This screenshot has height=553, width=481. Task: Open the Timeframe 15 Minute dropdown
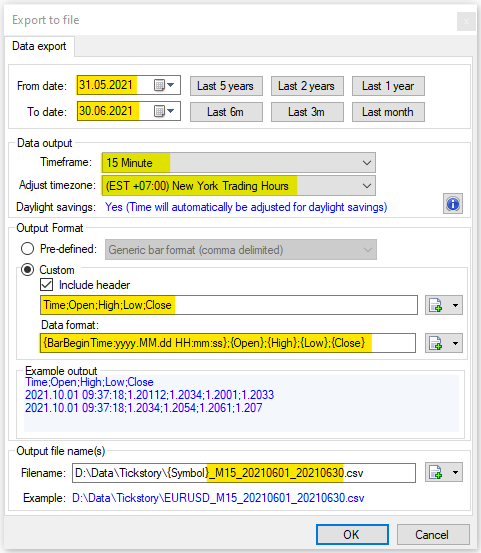point(238,163)
